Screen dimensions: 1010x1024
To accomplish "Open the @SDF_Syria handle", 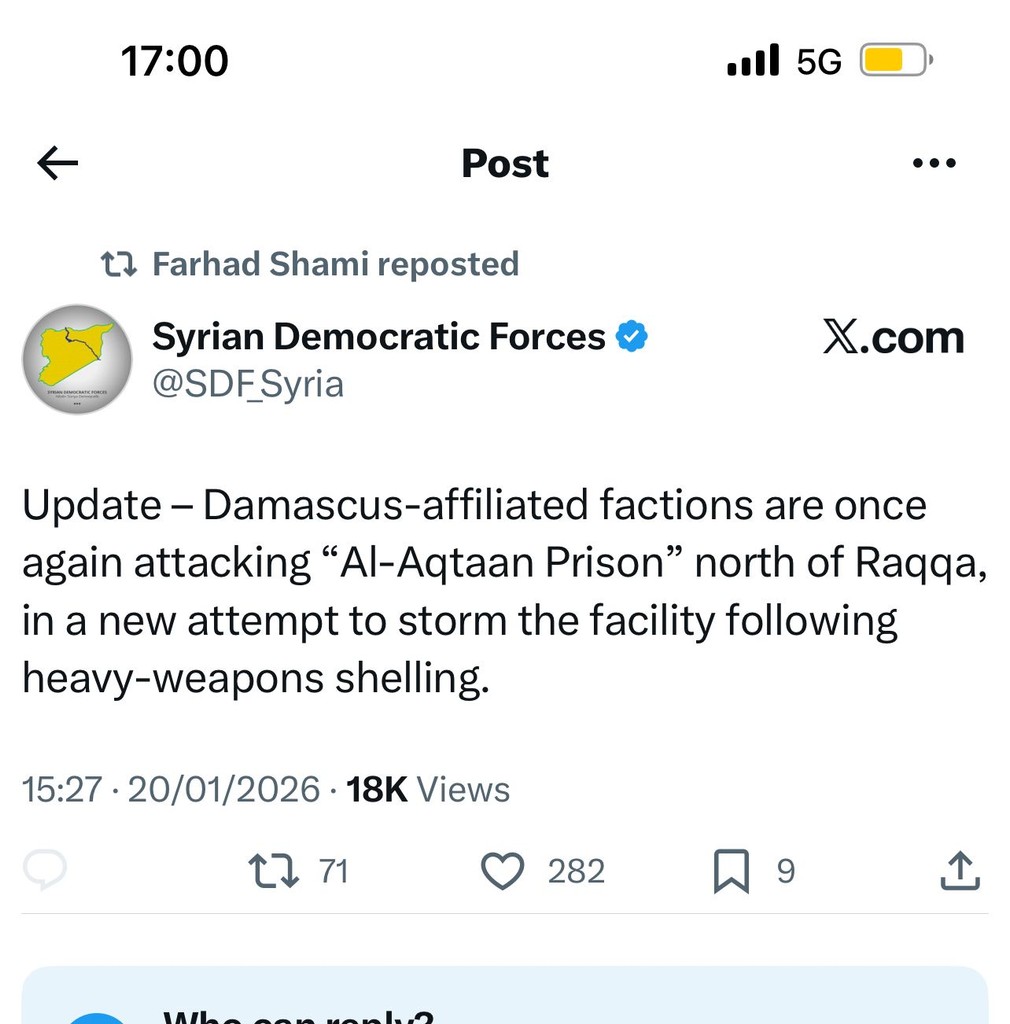I will pos(247,384).
